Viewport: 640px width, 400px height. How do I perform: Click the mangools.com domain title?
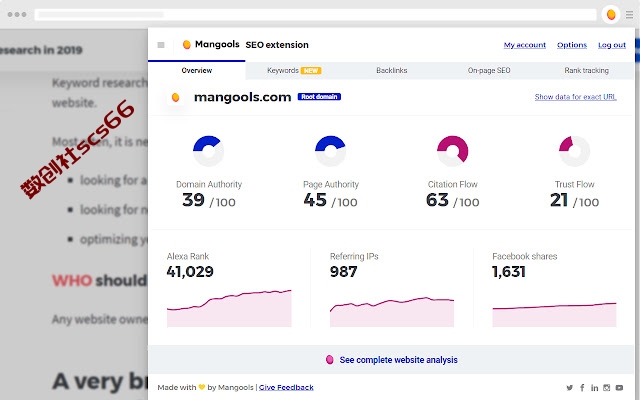point(242,97)
